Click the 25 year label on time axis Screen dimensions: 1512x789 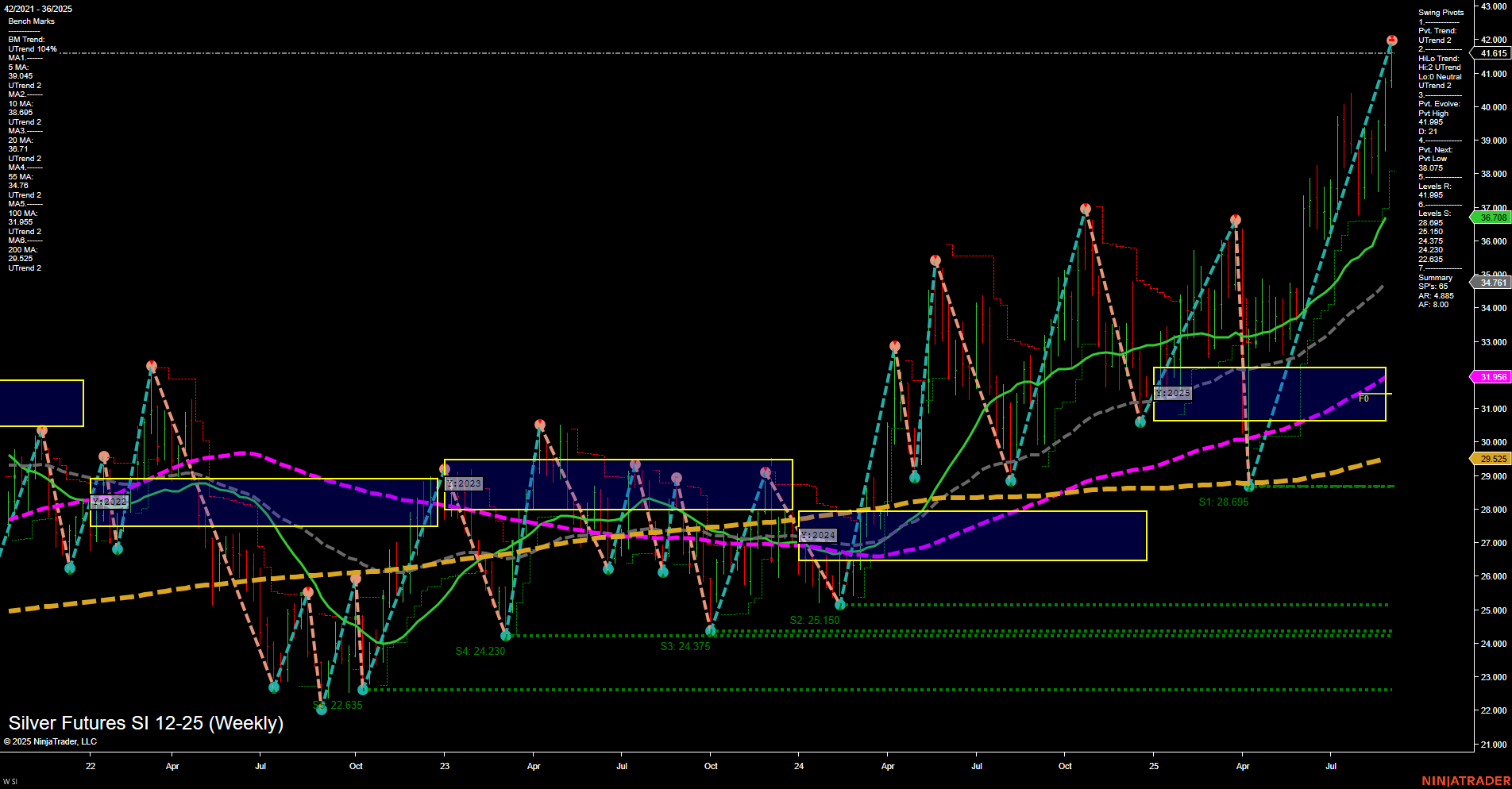(x=1152, y=767)
